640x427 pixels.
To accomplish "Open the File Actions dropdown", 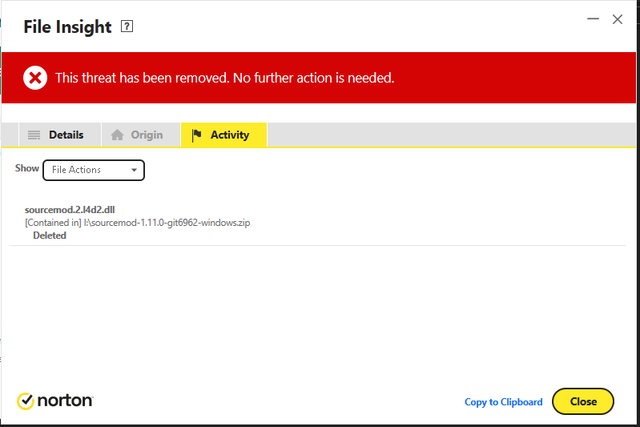I will point(93,170).
